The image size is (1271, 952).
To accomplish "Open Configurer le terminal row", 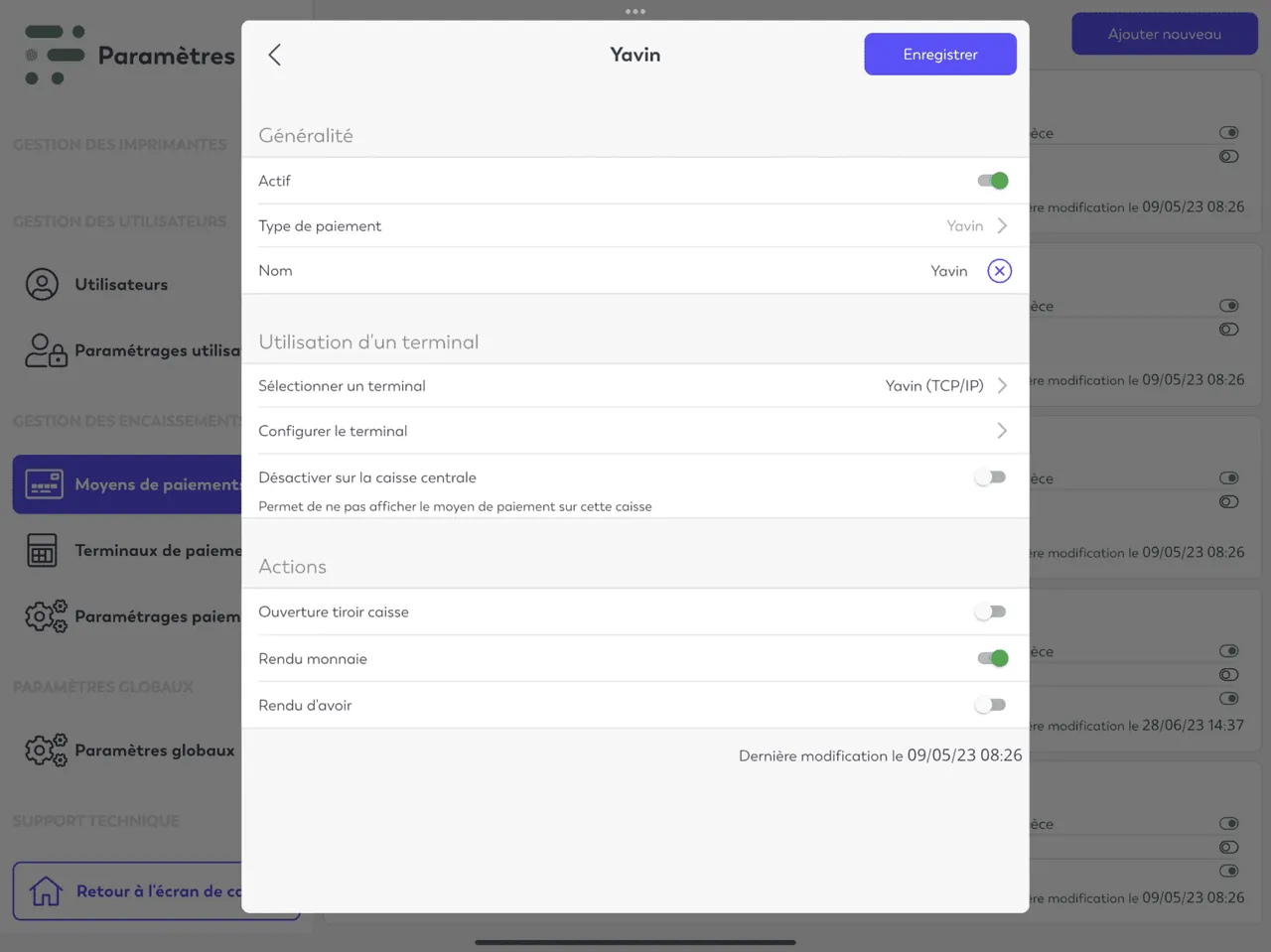I will (635, 431).
